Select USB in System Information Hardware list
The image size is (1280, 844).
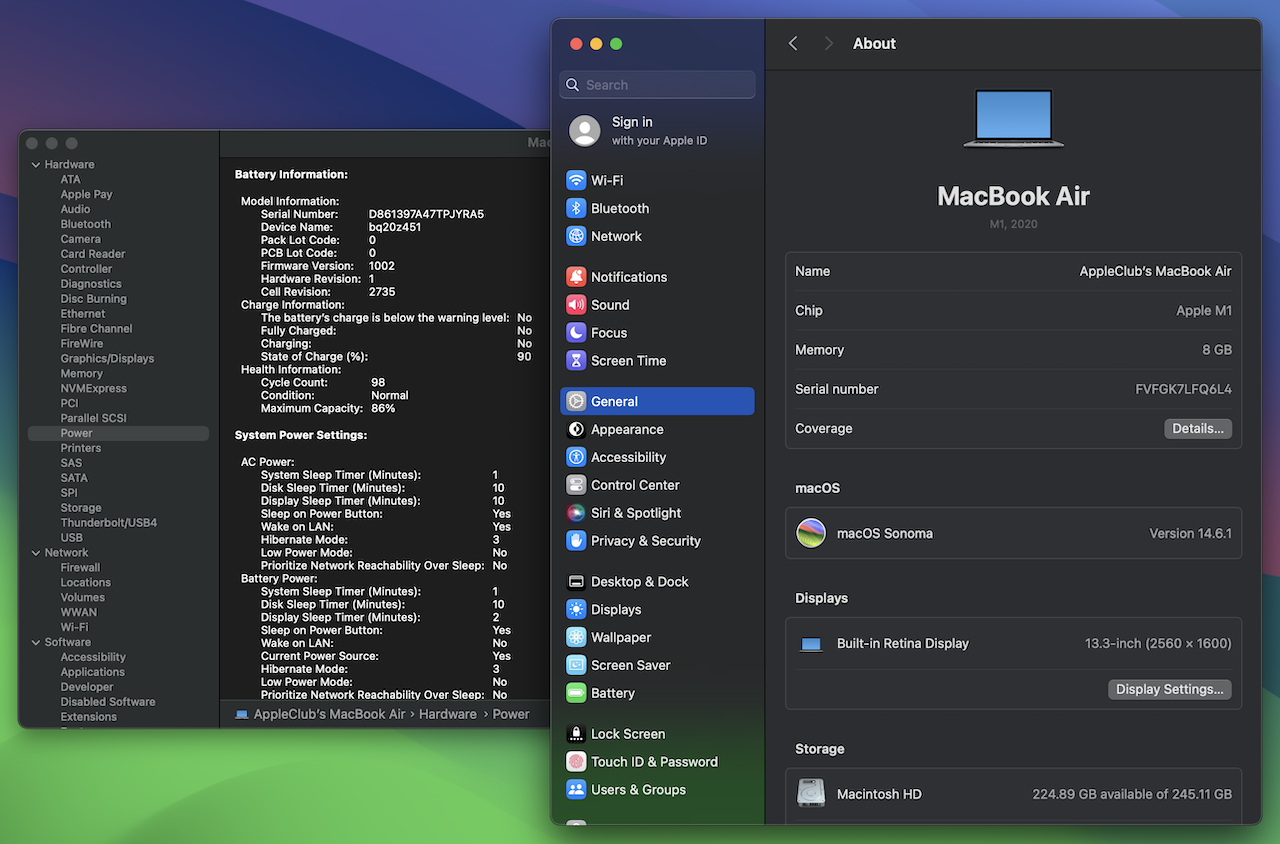(71, 538)
